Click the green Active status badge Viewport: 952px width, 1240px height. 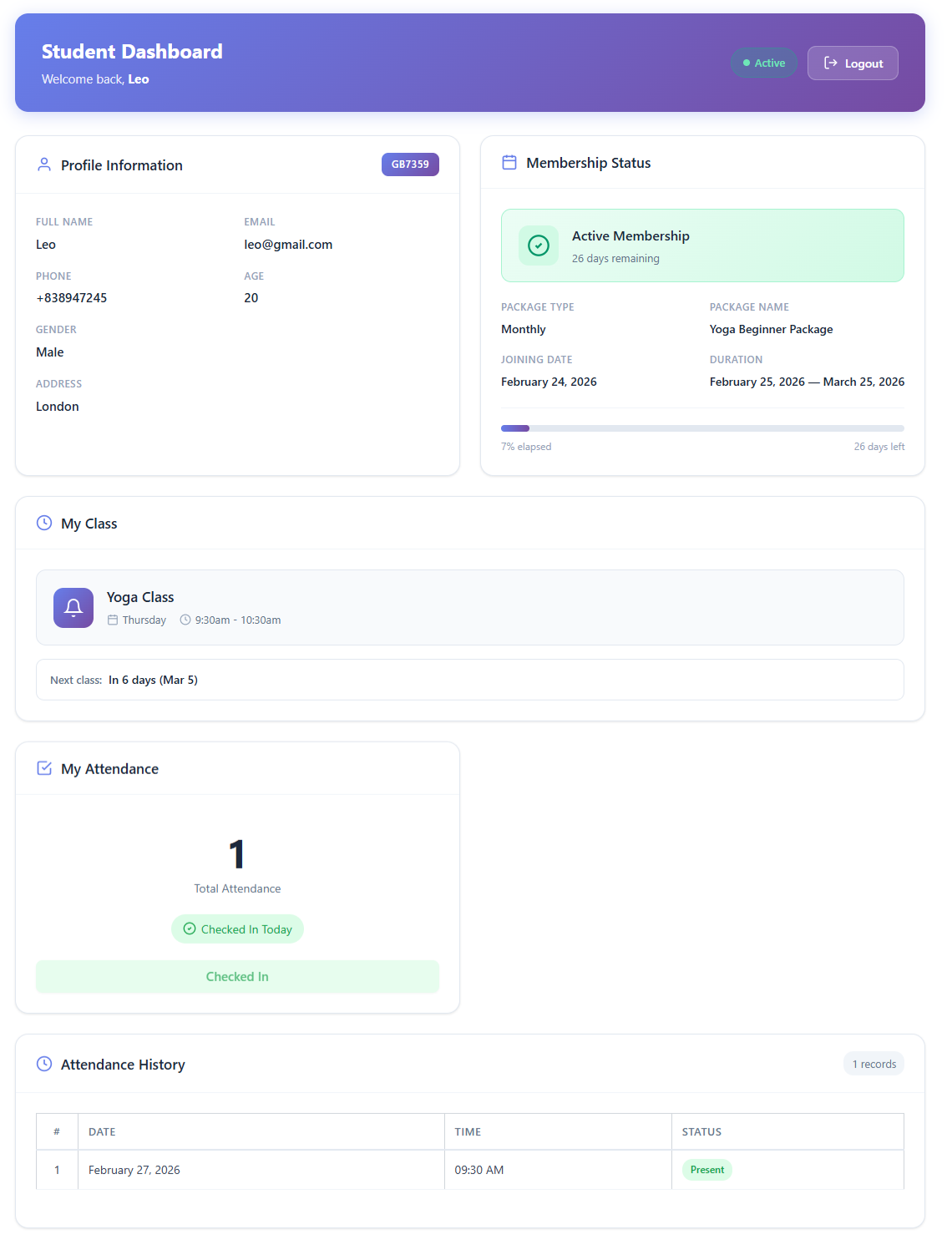[763, 63]
